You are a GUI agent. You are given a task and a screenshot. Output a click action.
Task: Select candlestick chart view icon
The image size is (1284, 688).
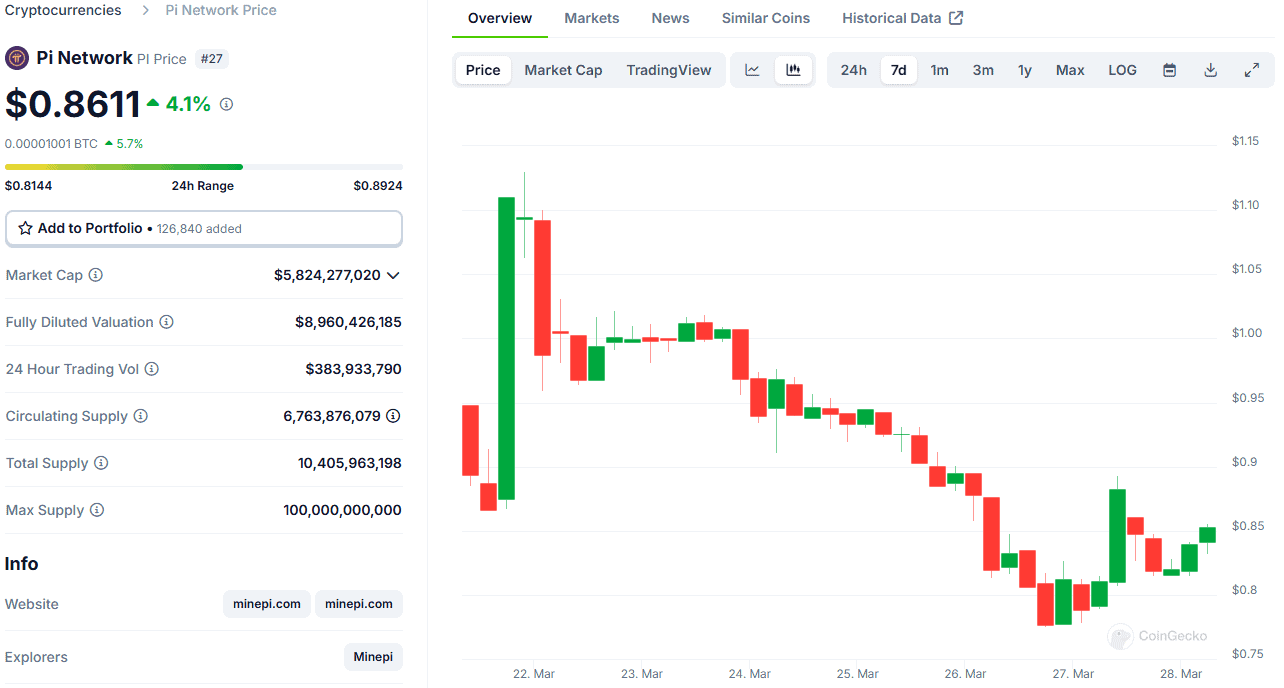(x=793, y=70)
